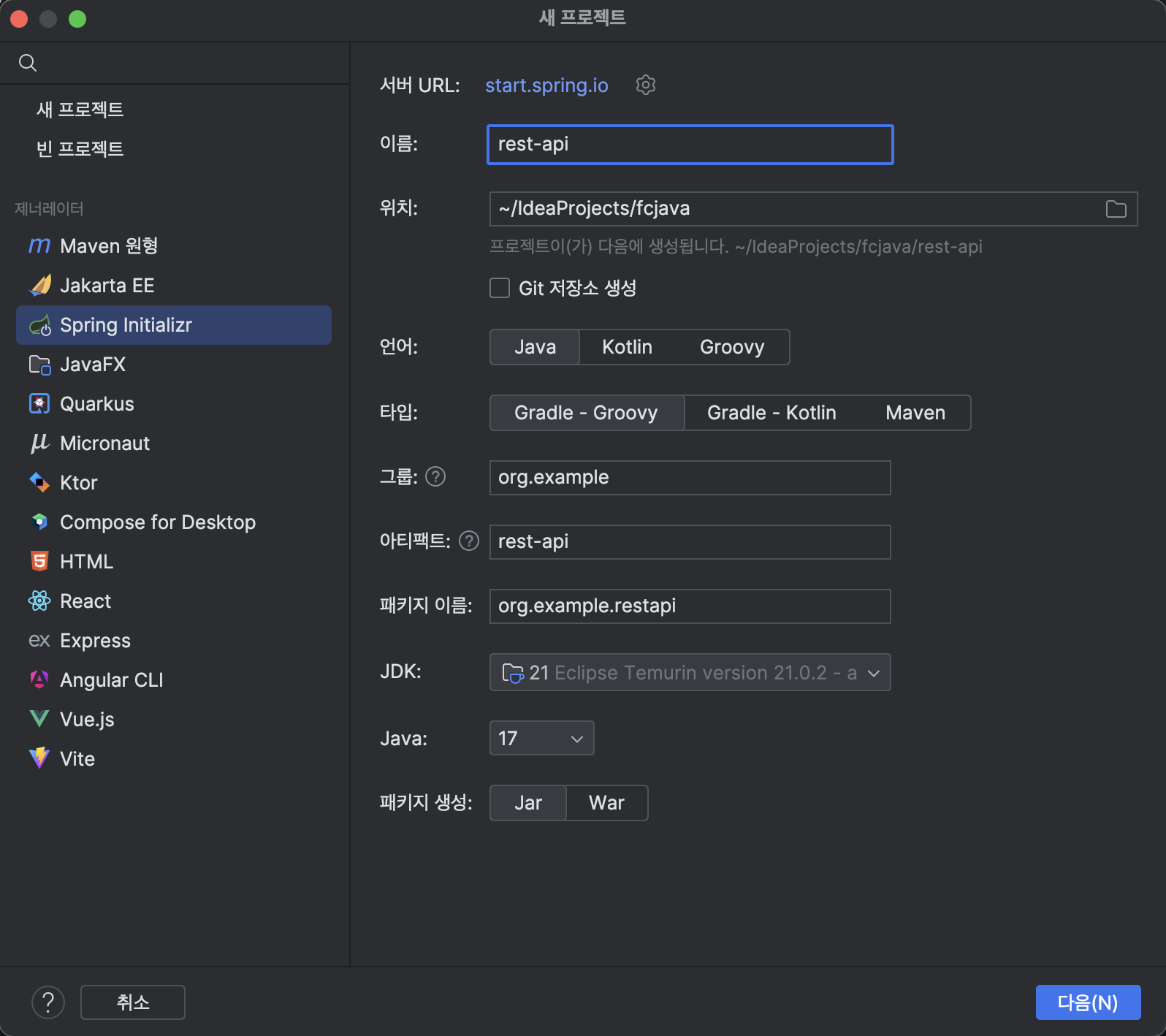Select the Ktor generator
This screenshot has height=1036, width=1166.
click(78, 483)
